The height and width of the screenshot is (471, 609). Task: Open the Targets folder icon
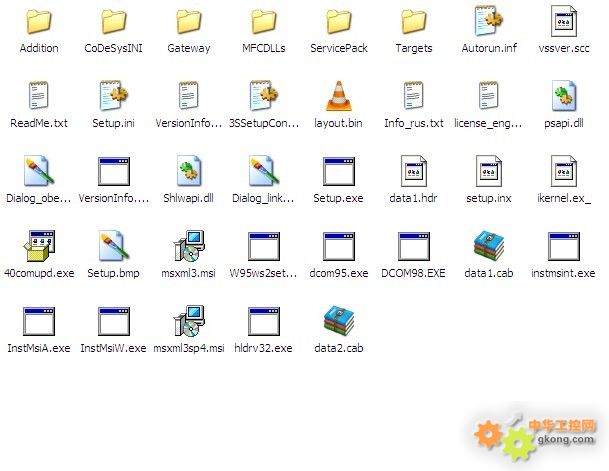pyautogui.click(x=414, y=21)
